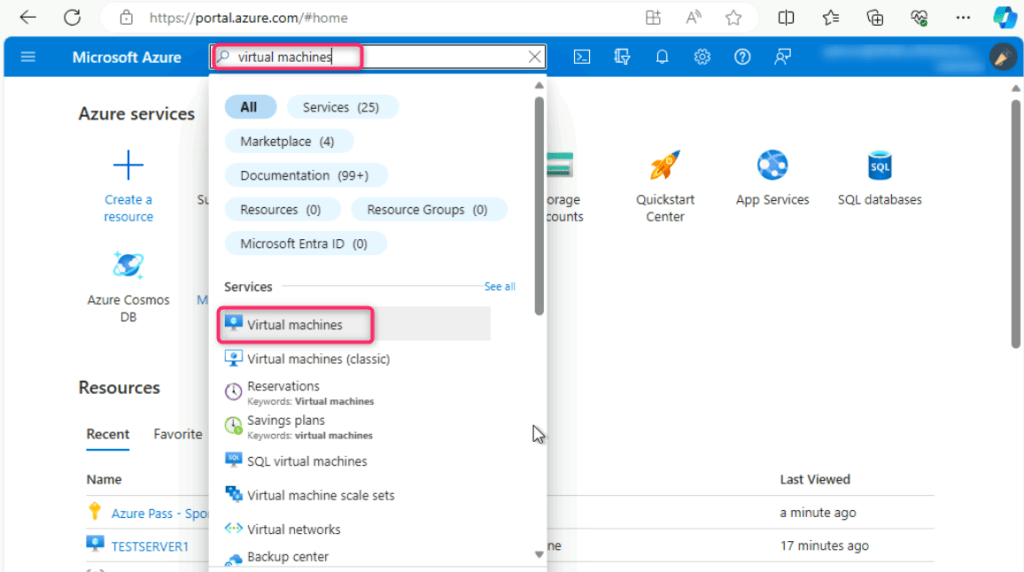
Task: Open Quickstart Center rocket icon
Action: coord(665,165)
